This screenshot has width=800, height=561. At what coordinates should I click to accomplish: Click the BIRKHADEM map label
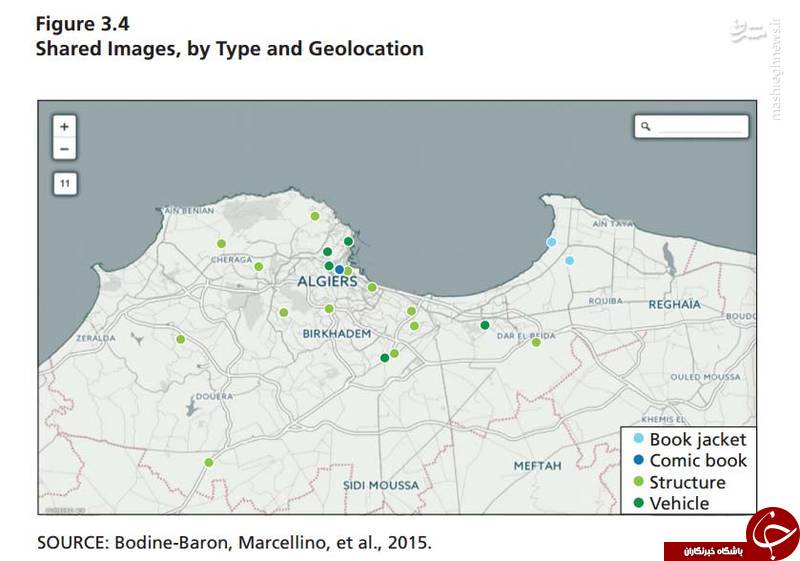[x=337, y=334]
